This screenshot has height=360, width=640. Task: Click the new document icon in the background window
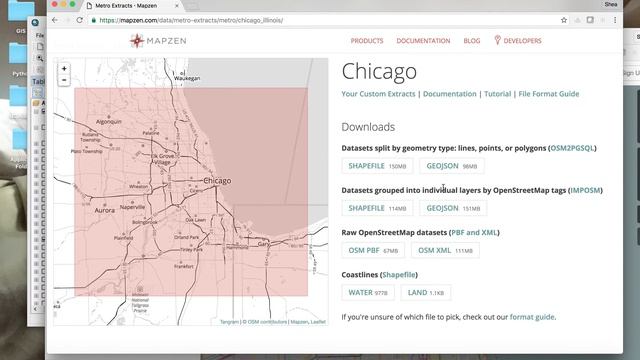click(x=40, y=47)
